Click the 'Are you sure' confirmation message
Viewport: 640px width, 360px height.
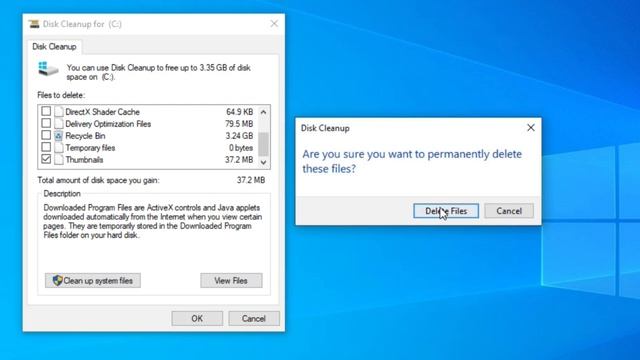tap(412, 161)
